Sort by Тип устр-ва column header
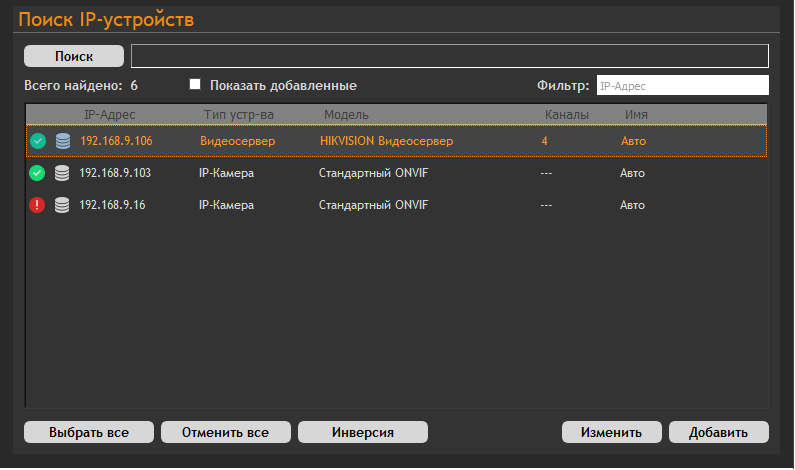This screenshot has width=795, height=470. pyautogui.click(x=238, y=115)
